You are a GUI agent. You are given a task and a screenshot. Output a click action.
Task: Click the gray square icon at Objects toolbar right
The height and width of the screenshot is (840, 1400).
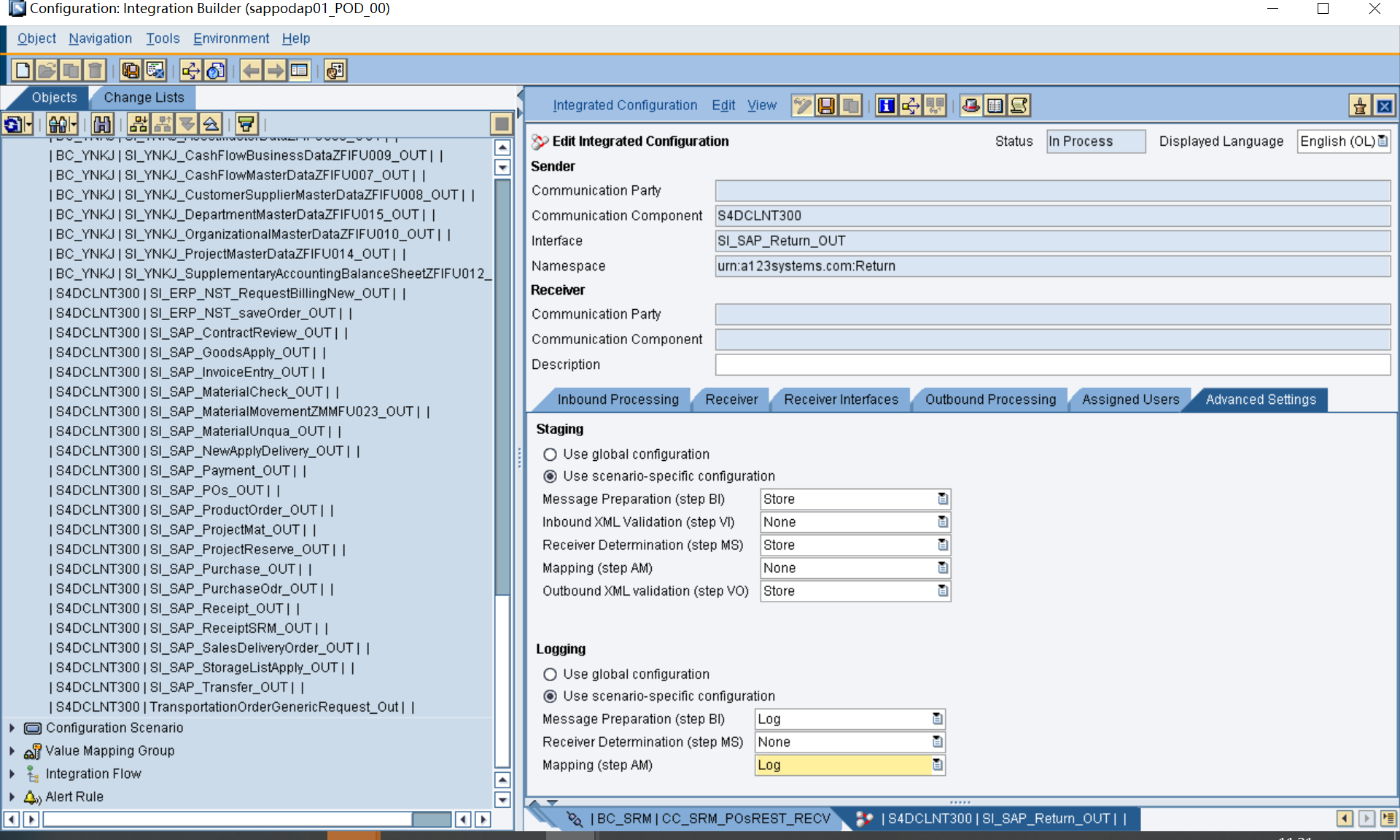pos(502,124)
